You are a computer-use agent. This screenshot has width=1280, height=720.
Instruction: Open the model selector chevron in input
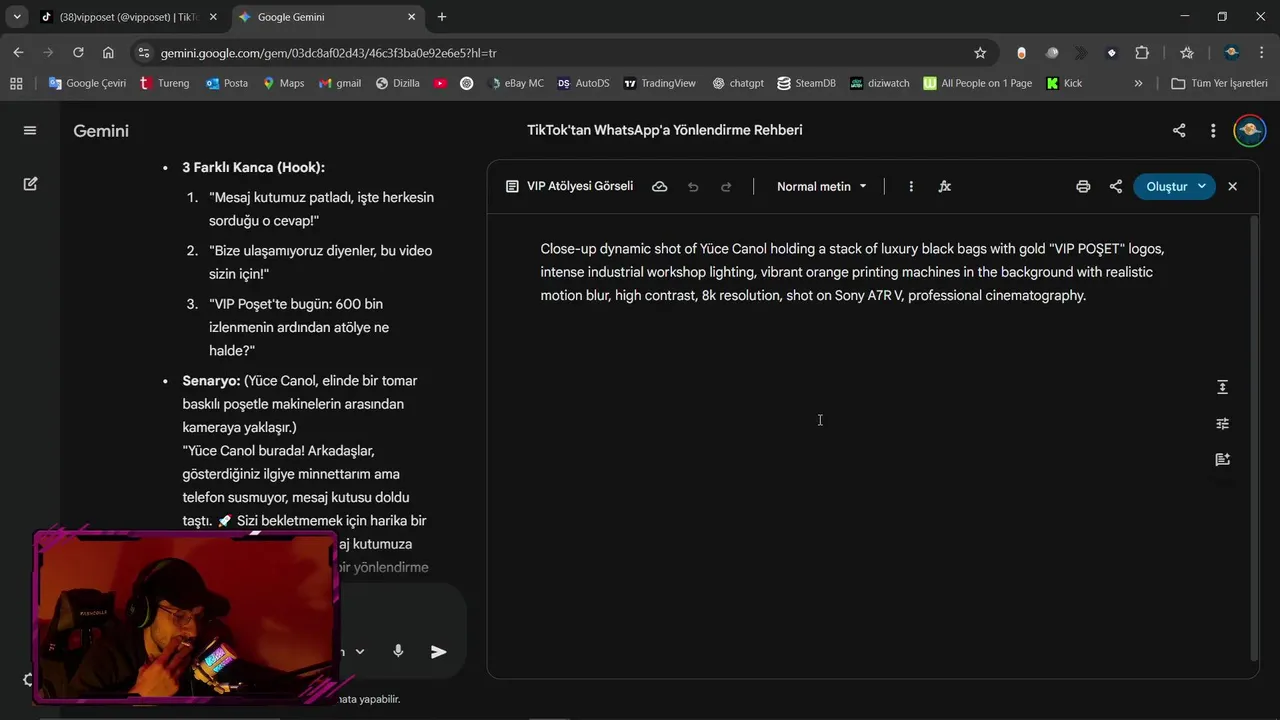tap(360, 651)
